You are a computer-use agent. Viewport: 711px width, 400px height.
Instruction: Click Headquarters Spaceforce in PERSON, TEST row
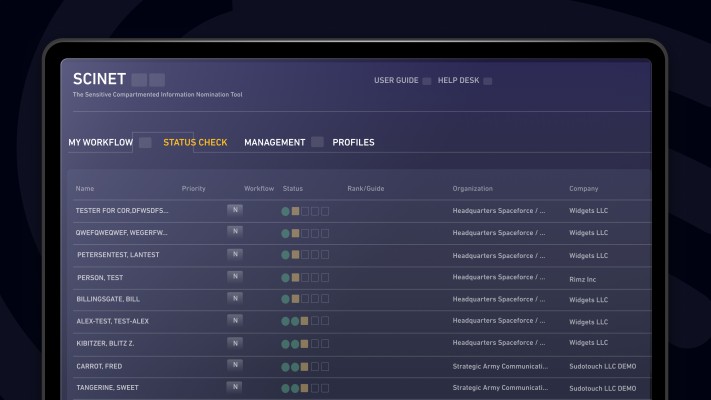499,277
